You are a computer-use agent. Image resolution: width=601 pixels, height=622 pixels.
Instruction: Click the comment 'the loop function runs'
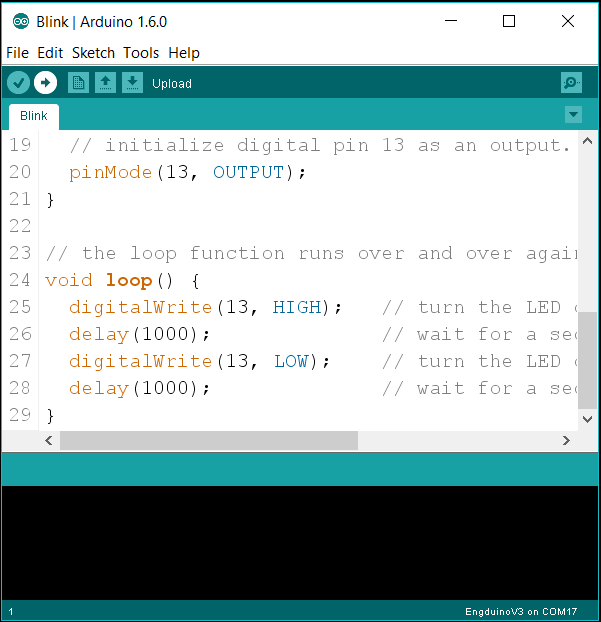pos(213,253)
